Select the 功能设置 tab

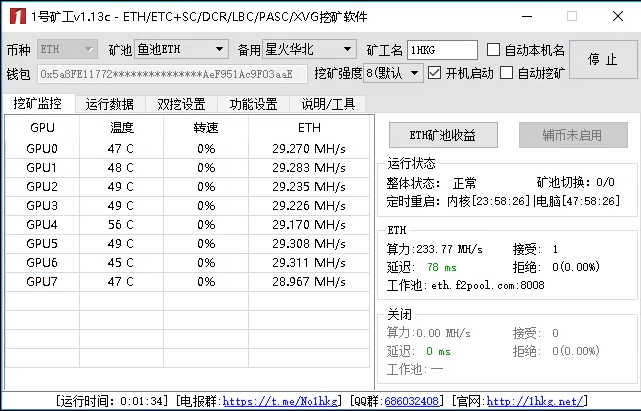tap(253, 104)
